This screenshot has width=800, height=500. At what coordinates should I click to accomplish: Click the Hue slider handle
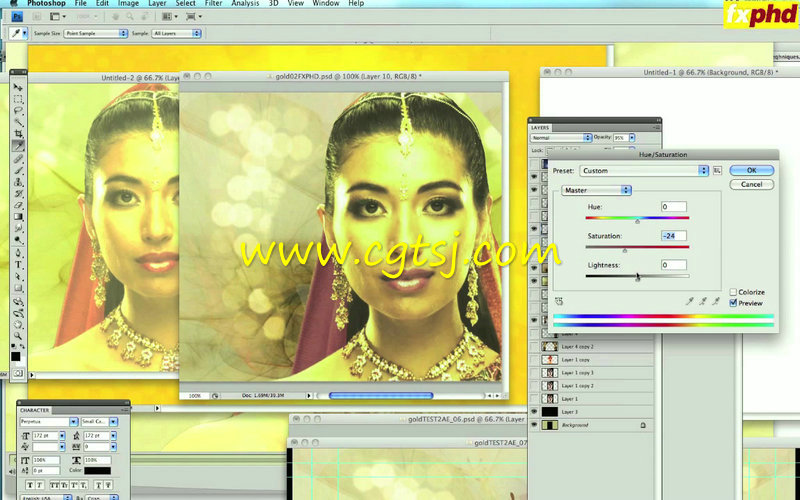637,221
